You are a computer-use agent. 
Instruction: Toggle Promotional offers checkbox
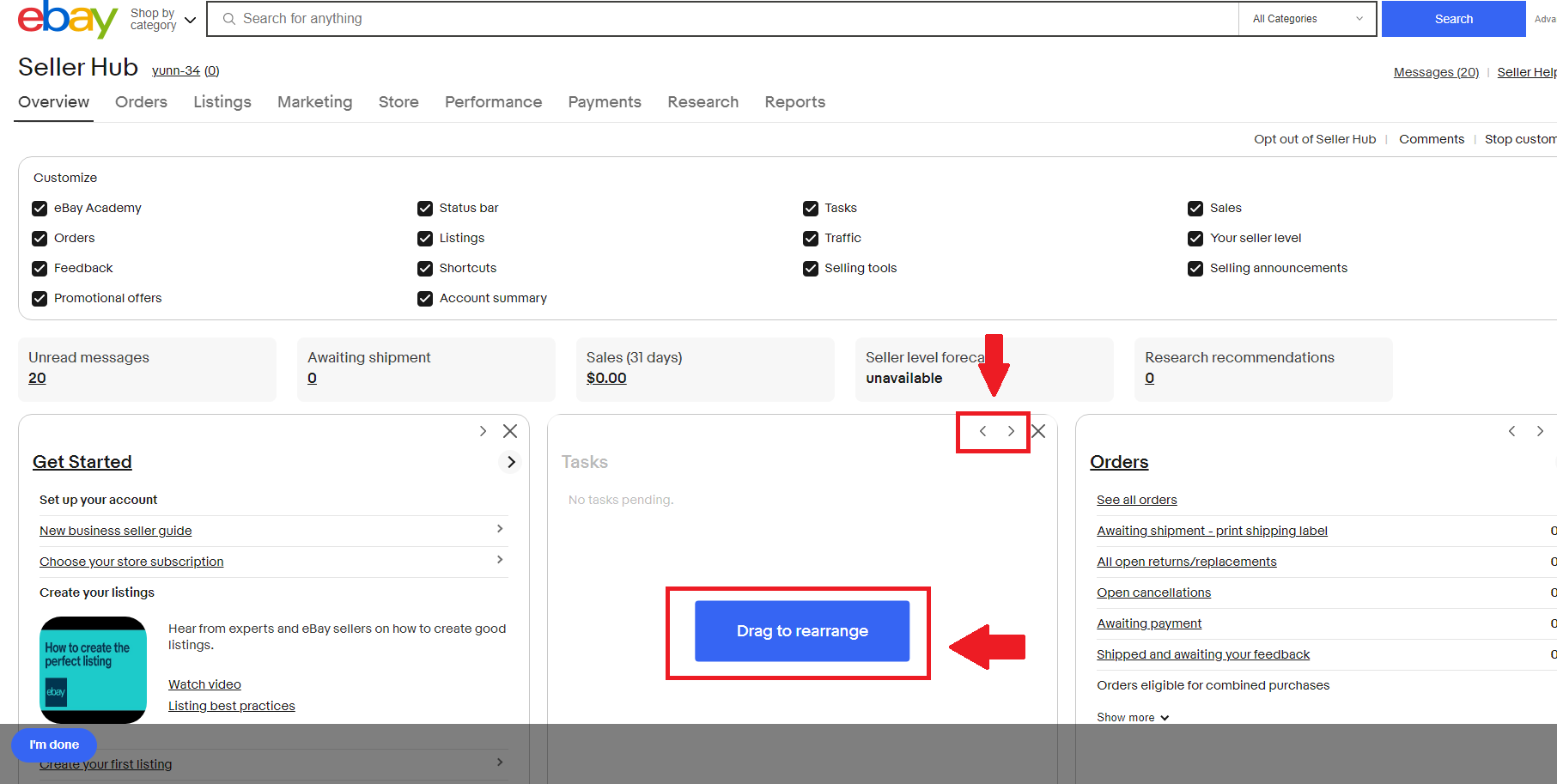point(40,299)
